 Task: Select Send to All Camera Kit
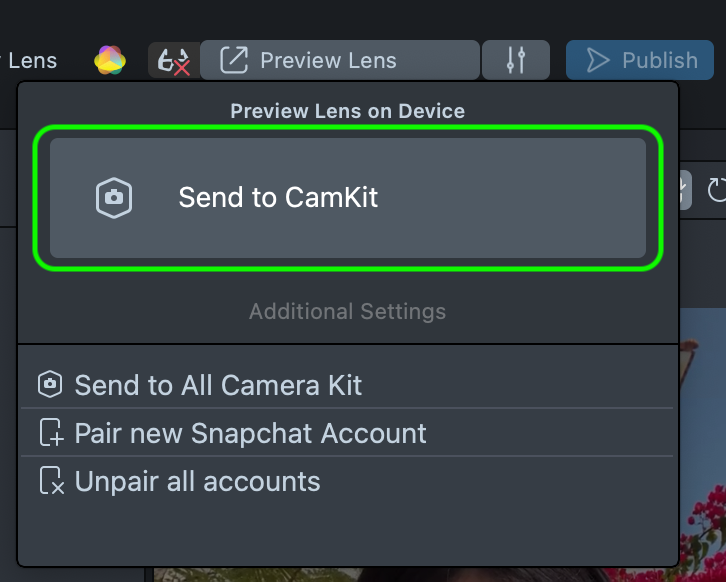point(218,385)
